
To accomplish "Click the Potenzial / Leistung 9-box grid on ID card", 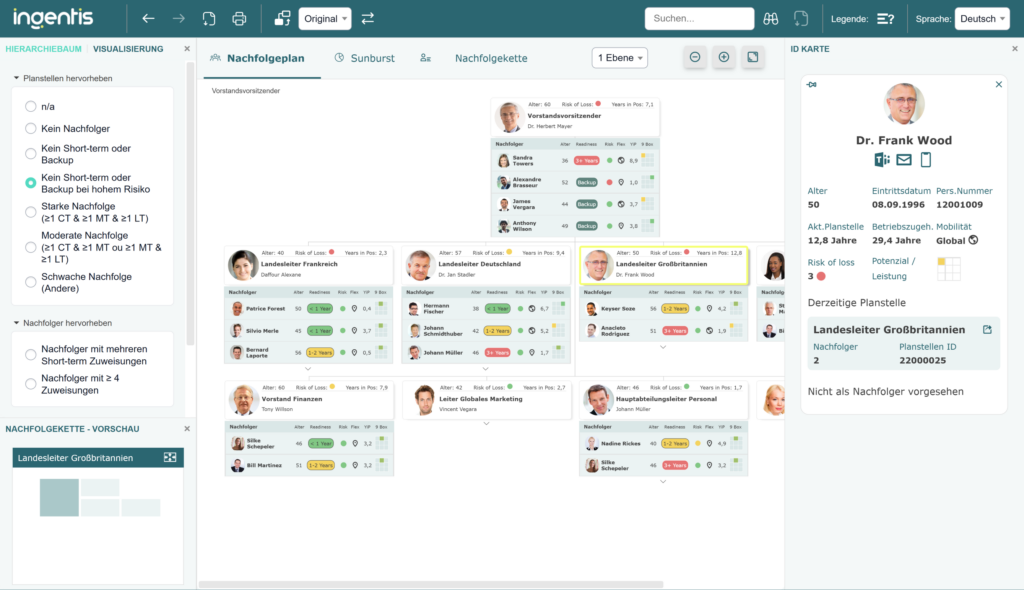I will (948, 269).
